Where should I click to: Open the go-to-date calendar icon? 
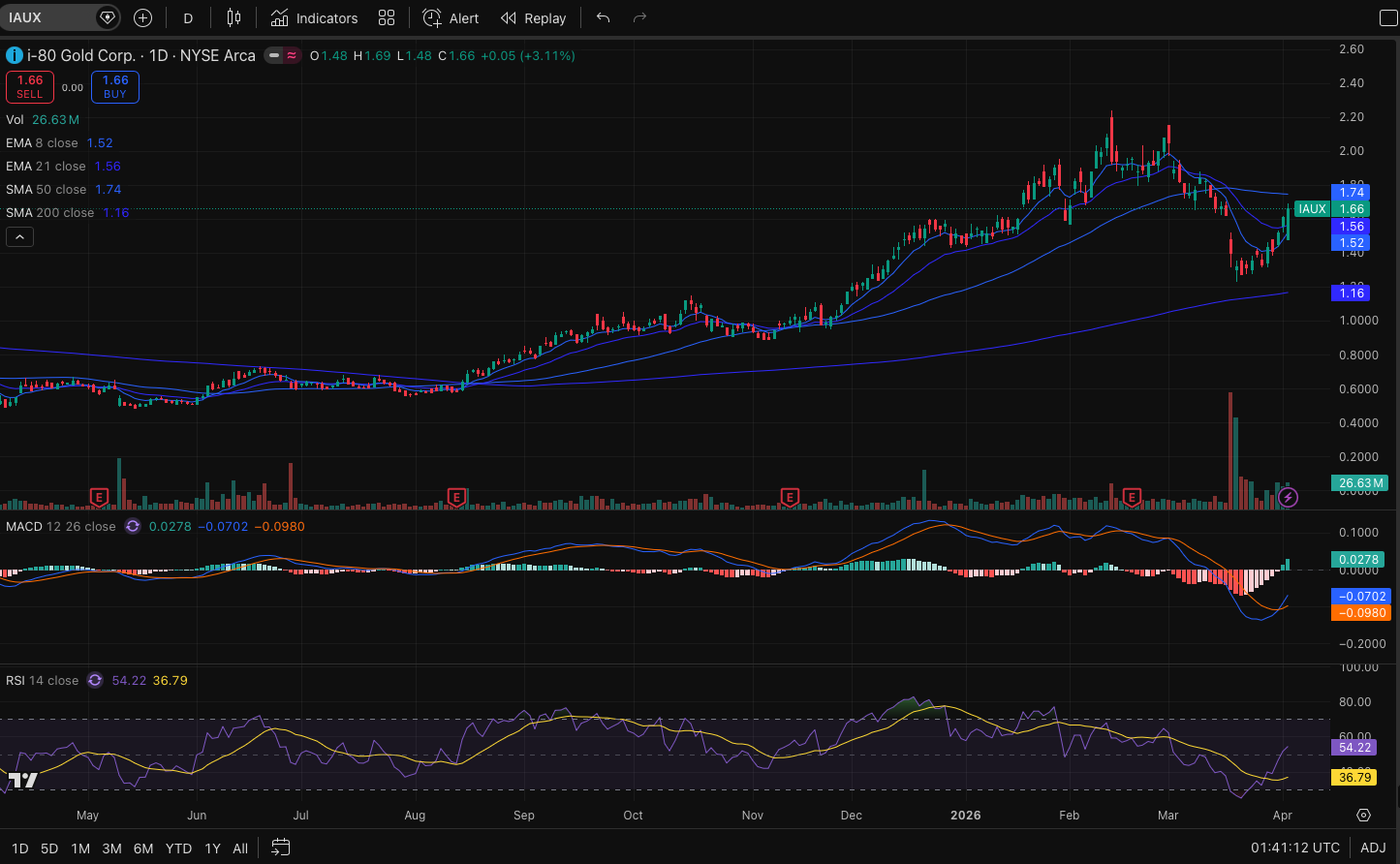280,848
